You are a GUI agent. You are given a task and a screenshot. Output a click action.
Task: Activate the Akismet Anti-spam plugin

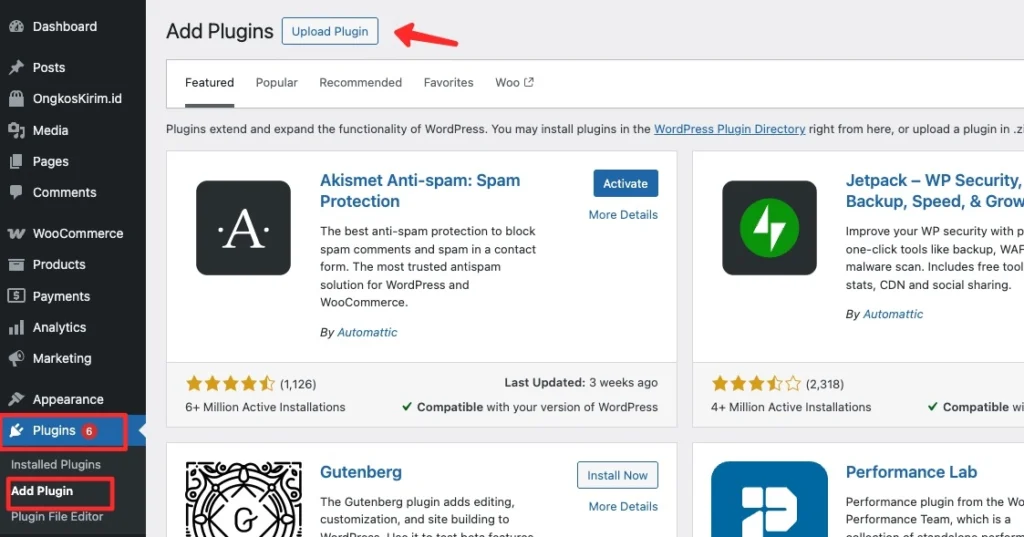626,184
